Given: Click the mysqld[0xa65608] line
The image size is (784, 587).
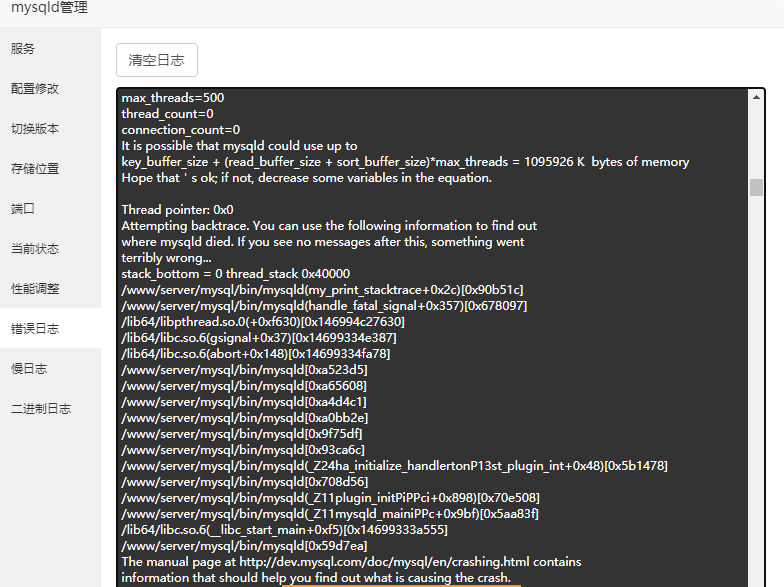Looking at the screenshot, I should [x=244, y=386].
